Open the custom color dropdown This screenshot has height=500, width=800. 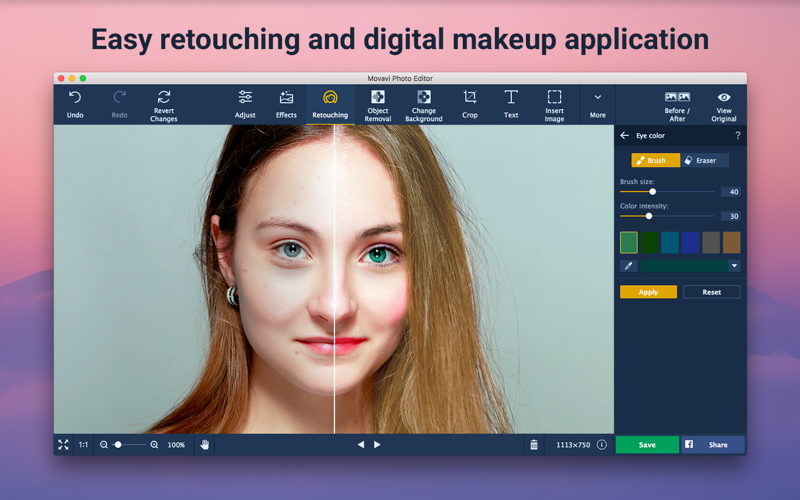click(734, 266)
